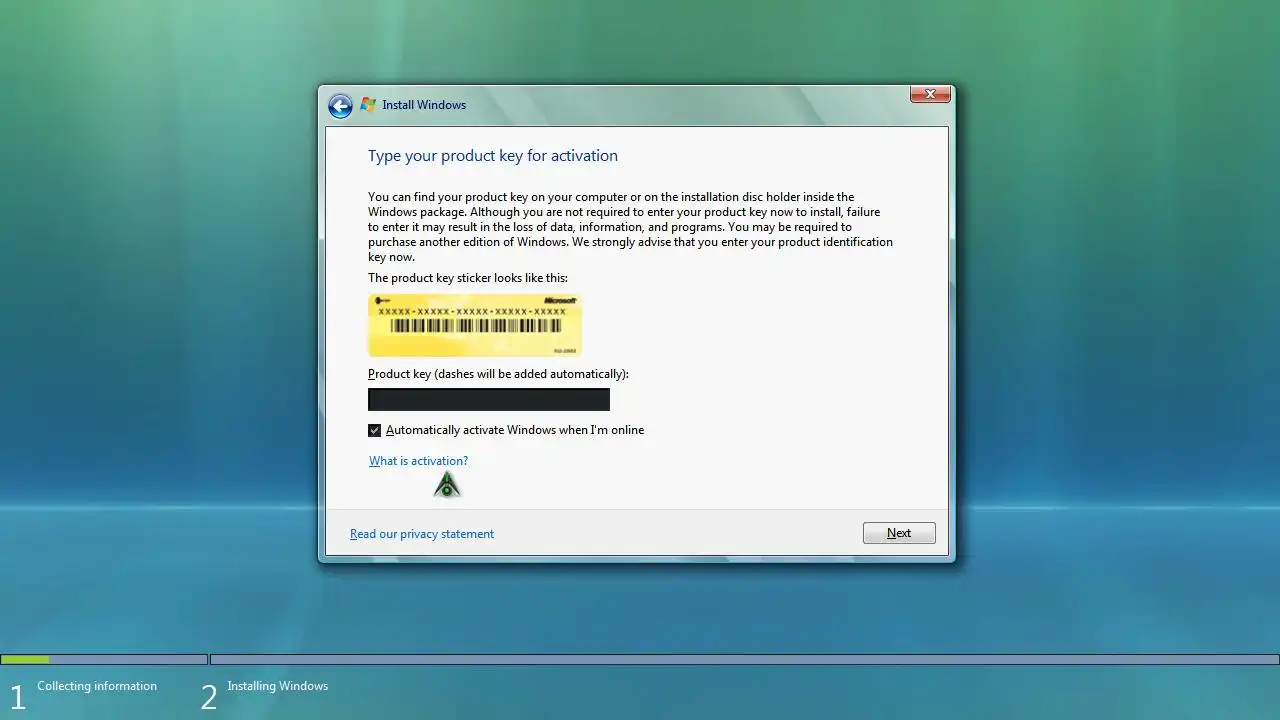Click the Installing Windows step label
The width and height of the screenshot is (1280, 720).
[278, 686]
